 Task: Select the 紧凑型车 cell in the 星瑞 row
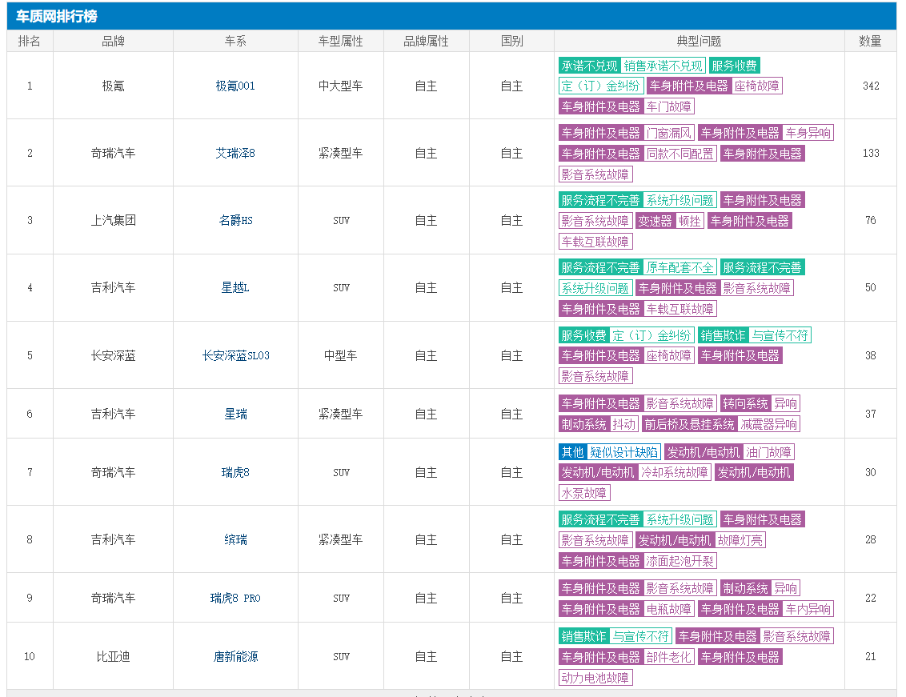tap(341, 414)
